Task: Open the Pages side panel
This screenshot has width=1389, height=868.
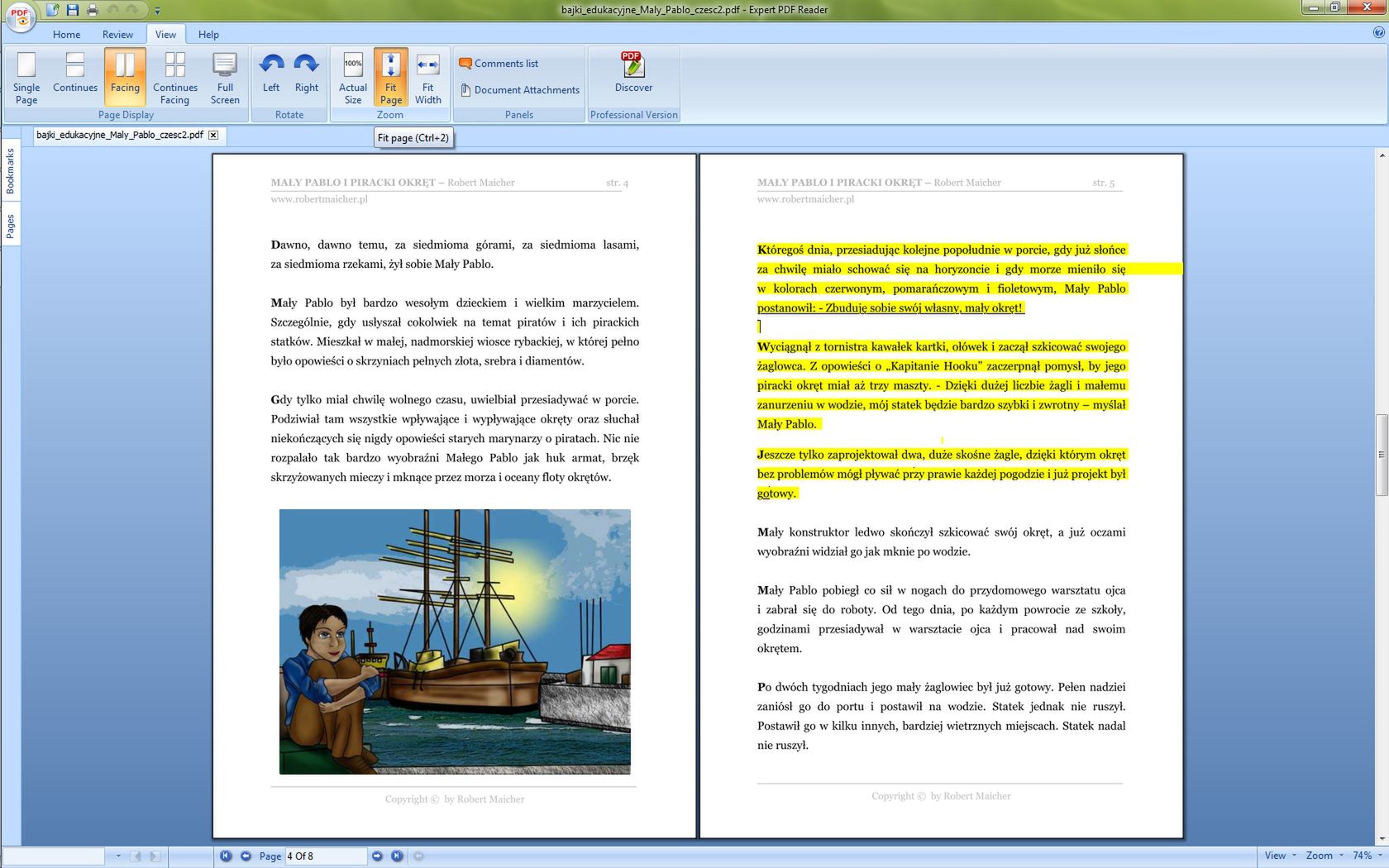Action: 10,227
